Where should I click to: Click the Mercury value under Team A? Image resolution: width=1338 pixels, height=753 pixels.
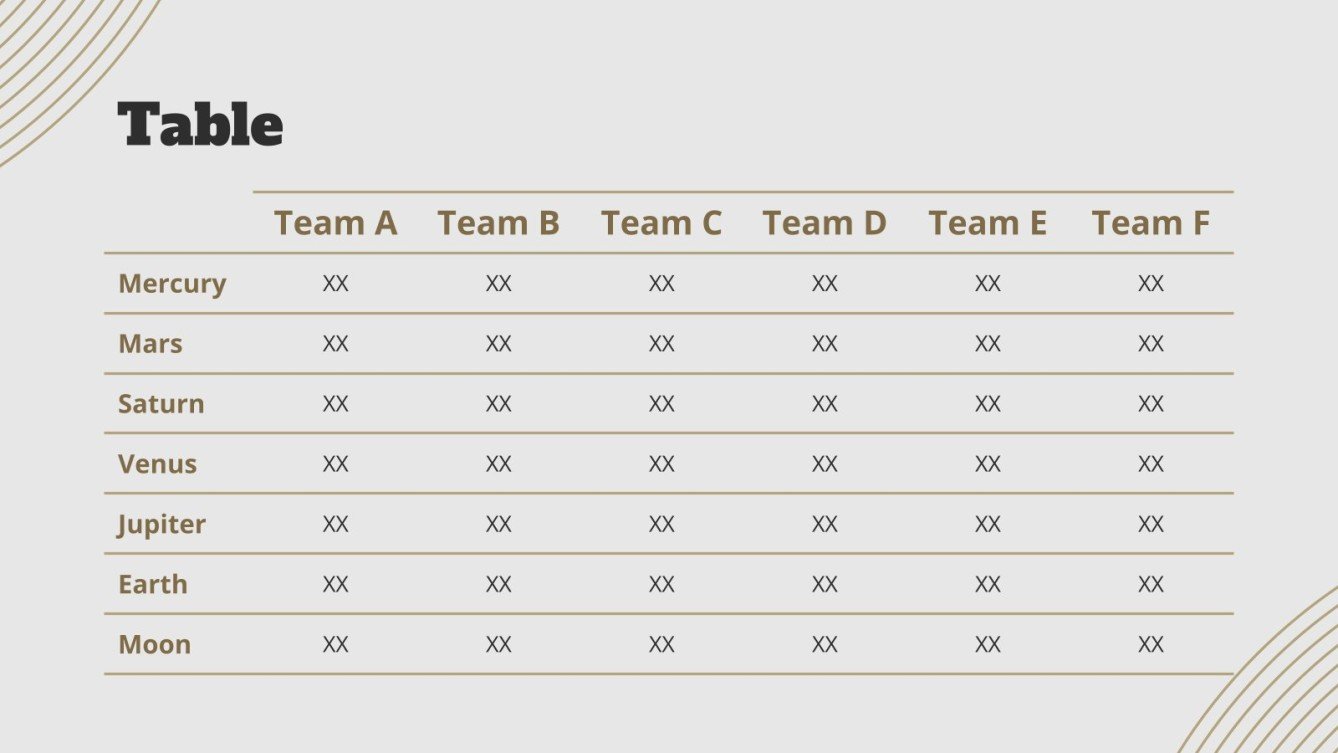(336, 284)
